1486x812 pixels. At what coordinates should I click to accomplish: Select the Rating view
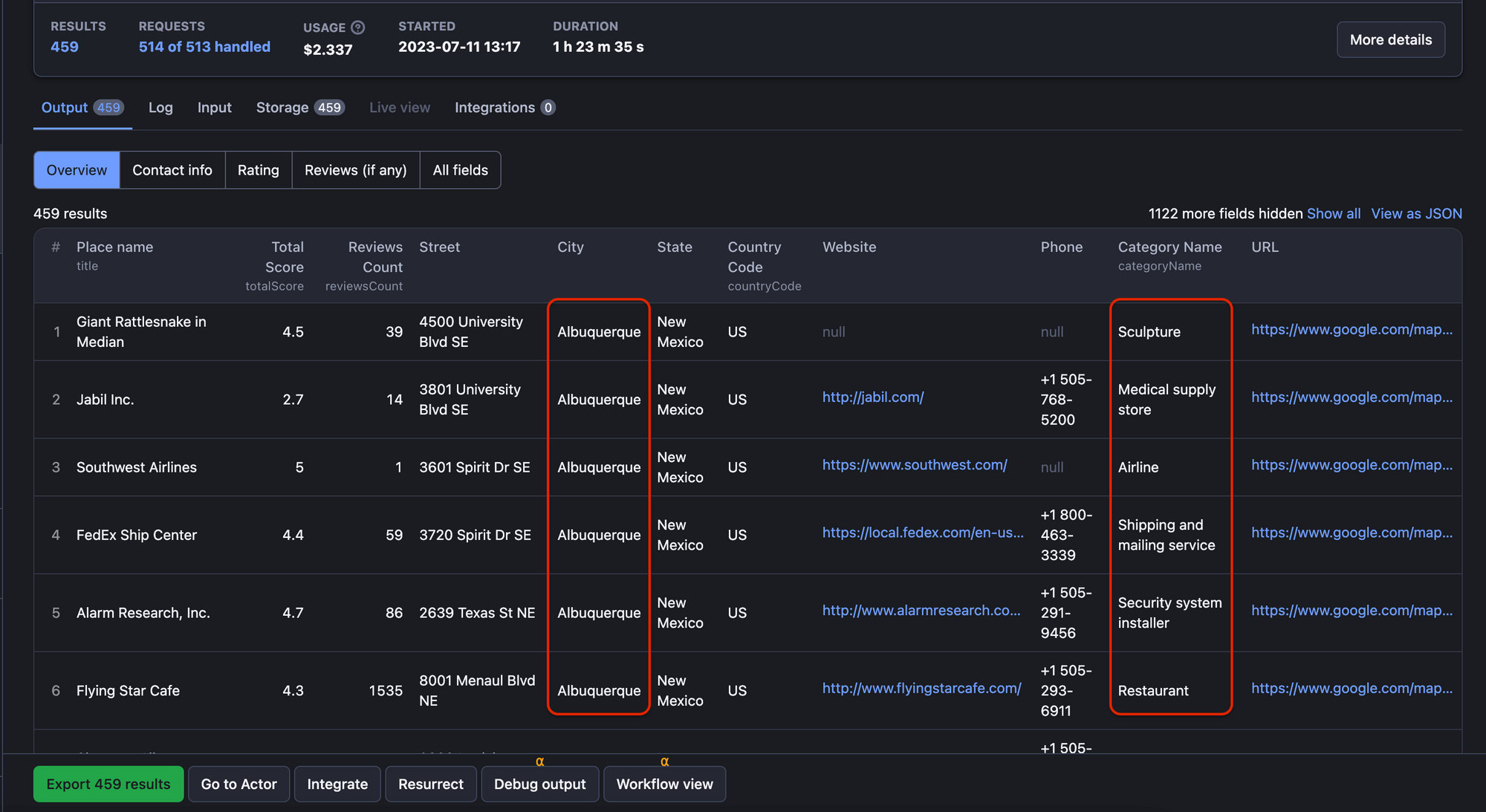[x=259, y=170]
